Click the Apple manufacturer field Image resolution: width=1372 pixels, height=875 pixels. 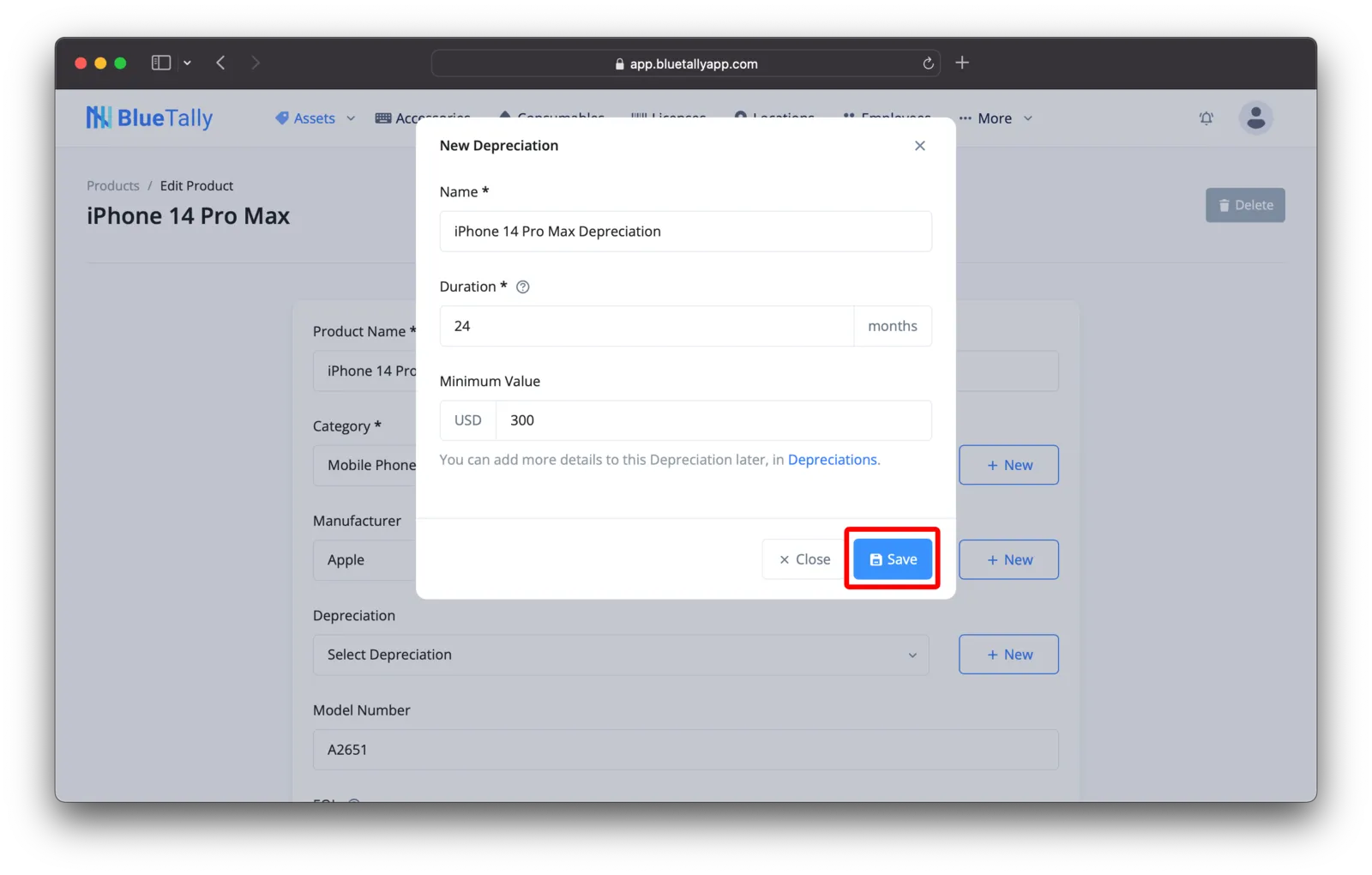pyautogui.click(x=365, y=559)
